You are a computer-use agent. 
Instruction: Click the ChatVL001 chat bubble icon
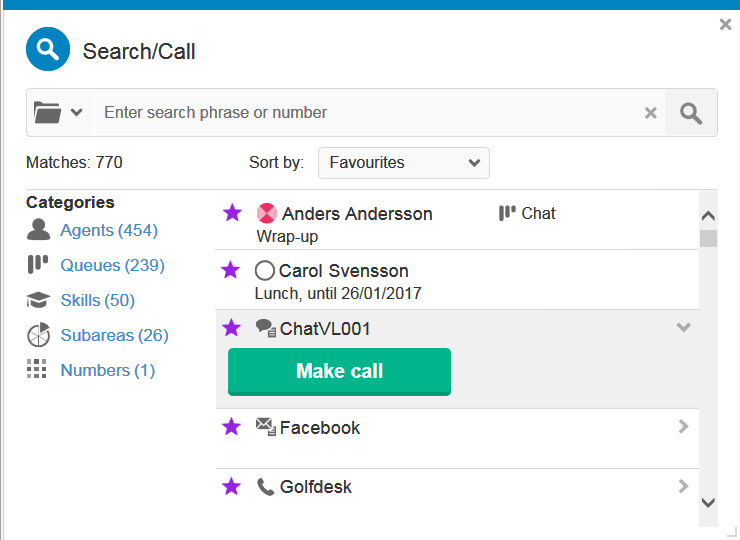[x=265, y=328]
